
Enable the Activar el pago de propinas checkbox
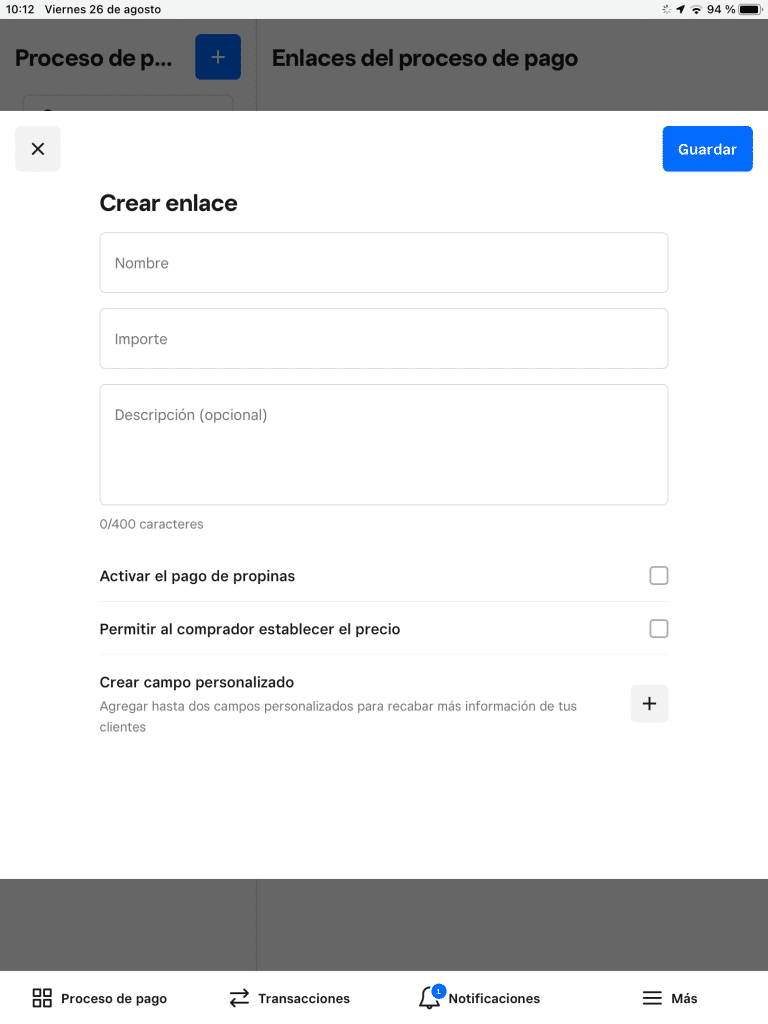(x=658, y=575)
